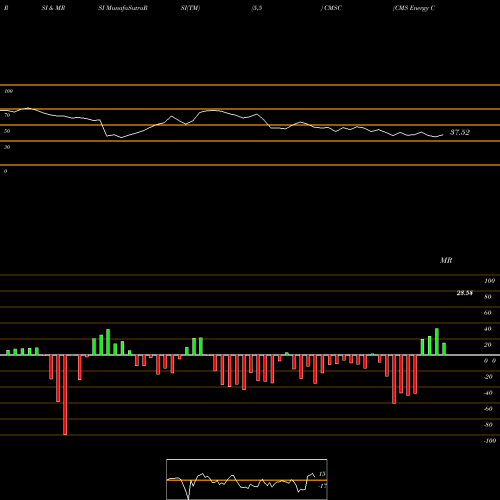Click the RSI axis label 50
Screen dimensions: 500x500
7,131
